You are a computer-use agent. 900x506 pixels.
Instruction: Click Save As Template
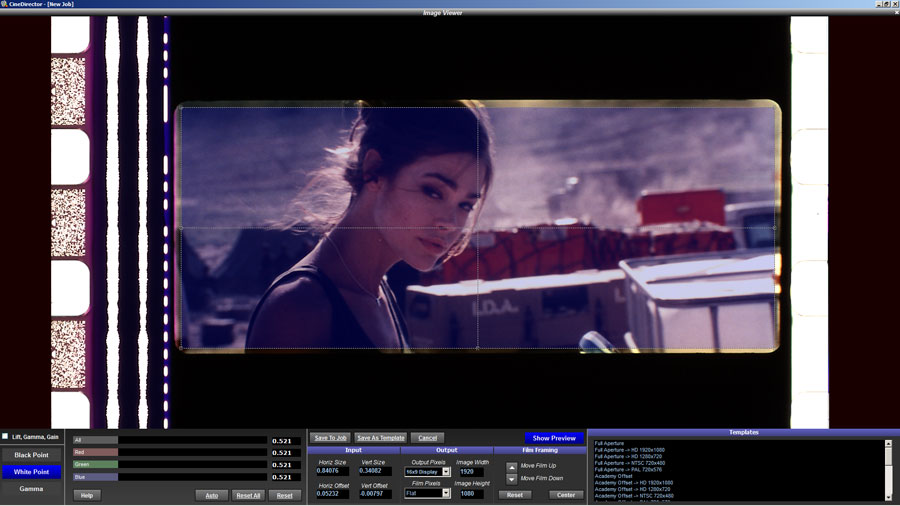[381, 438]
